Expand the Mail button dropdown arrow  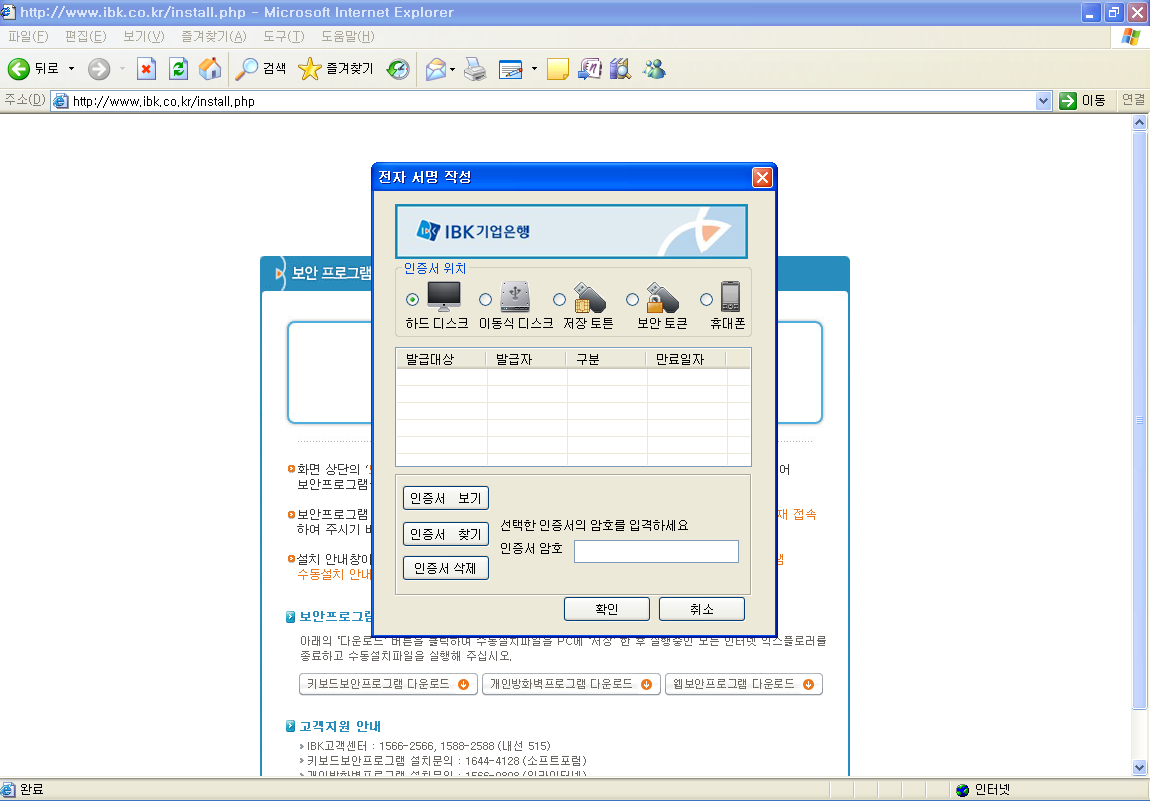(x=453, y=69)
